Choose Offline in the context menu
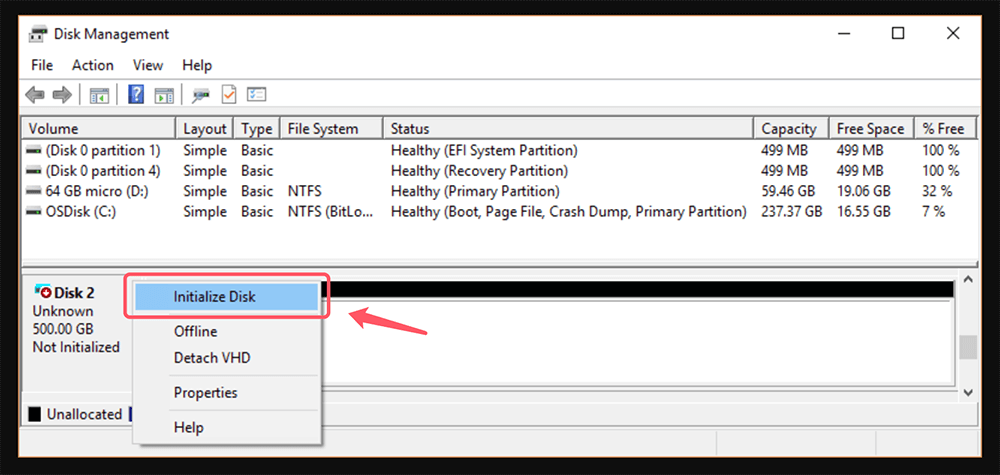The image size is (1000, 475). [x=195, y=332]
